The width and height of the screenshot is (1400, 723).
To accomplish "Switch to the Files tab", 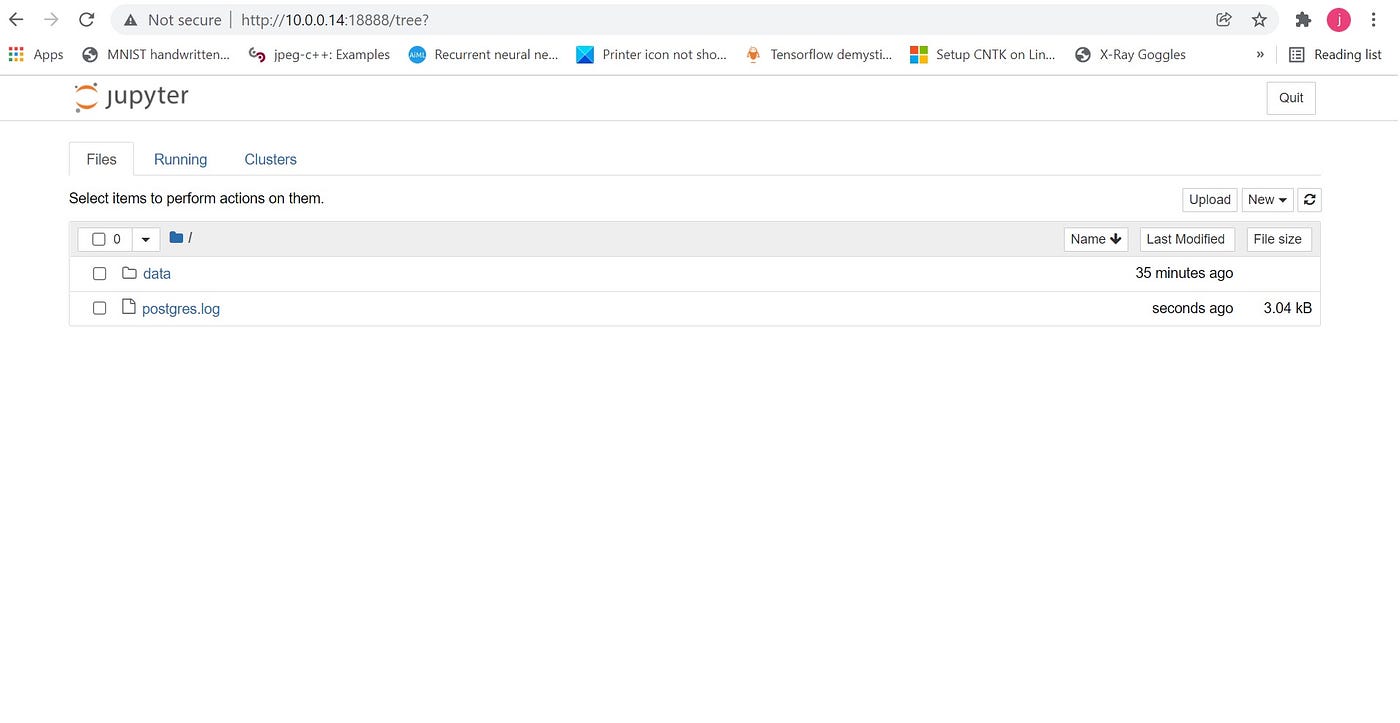I will tap(101, 159).
